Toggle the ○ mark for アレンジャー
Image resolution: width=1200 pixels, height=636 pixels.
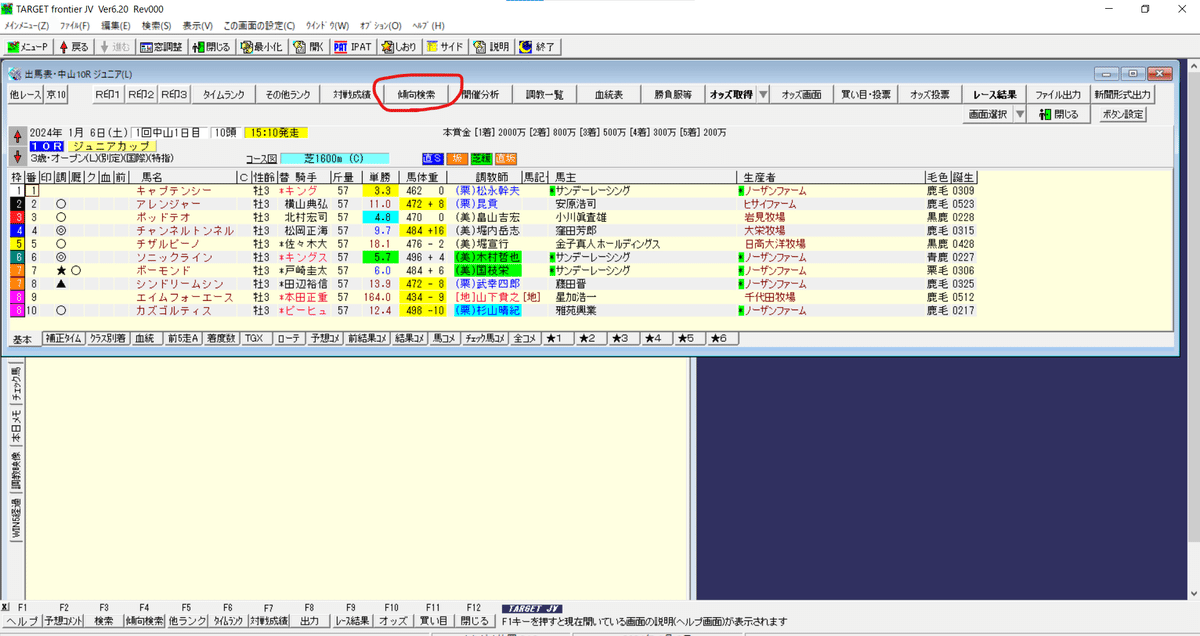pyautogui.click(x=61, y=204)
